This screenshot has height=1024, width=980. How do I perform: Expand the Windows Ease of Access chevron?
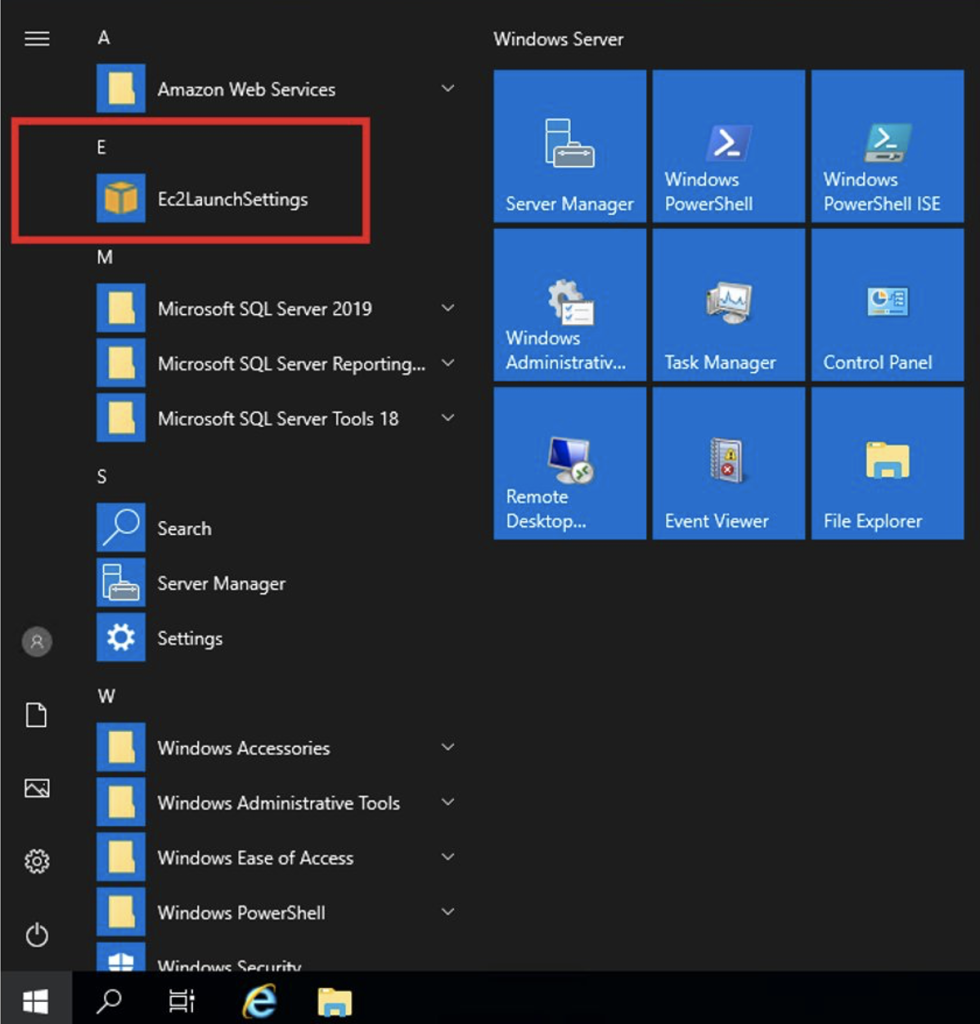[x=448, y=856]
